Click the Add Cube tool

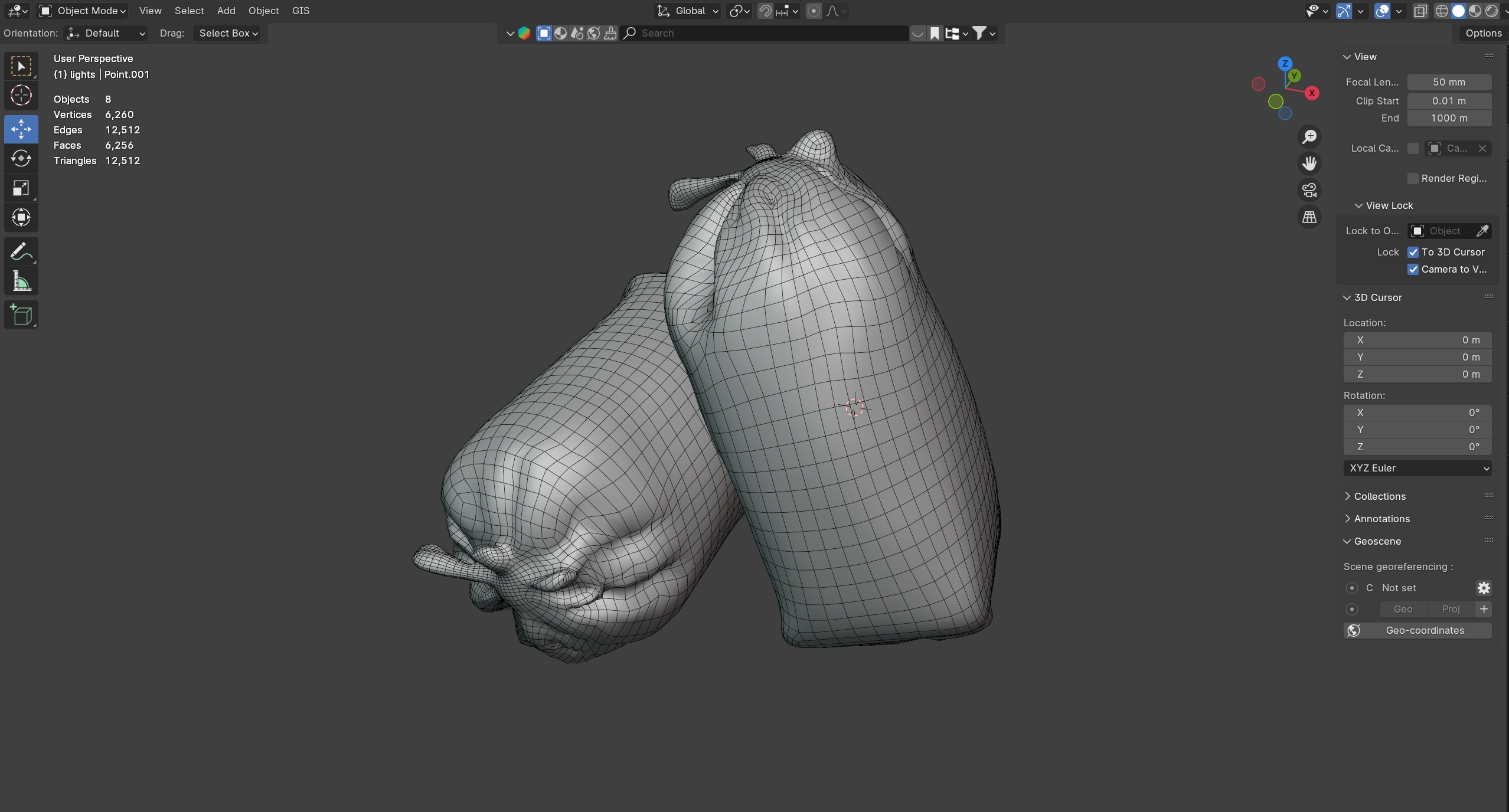[21, 315]
